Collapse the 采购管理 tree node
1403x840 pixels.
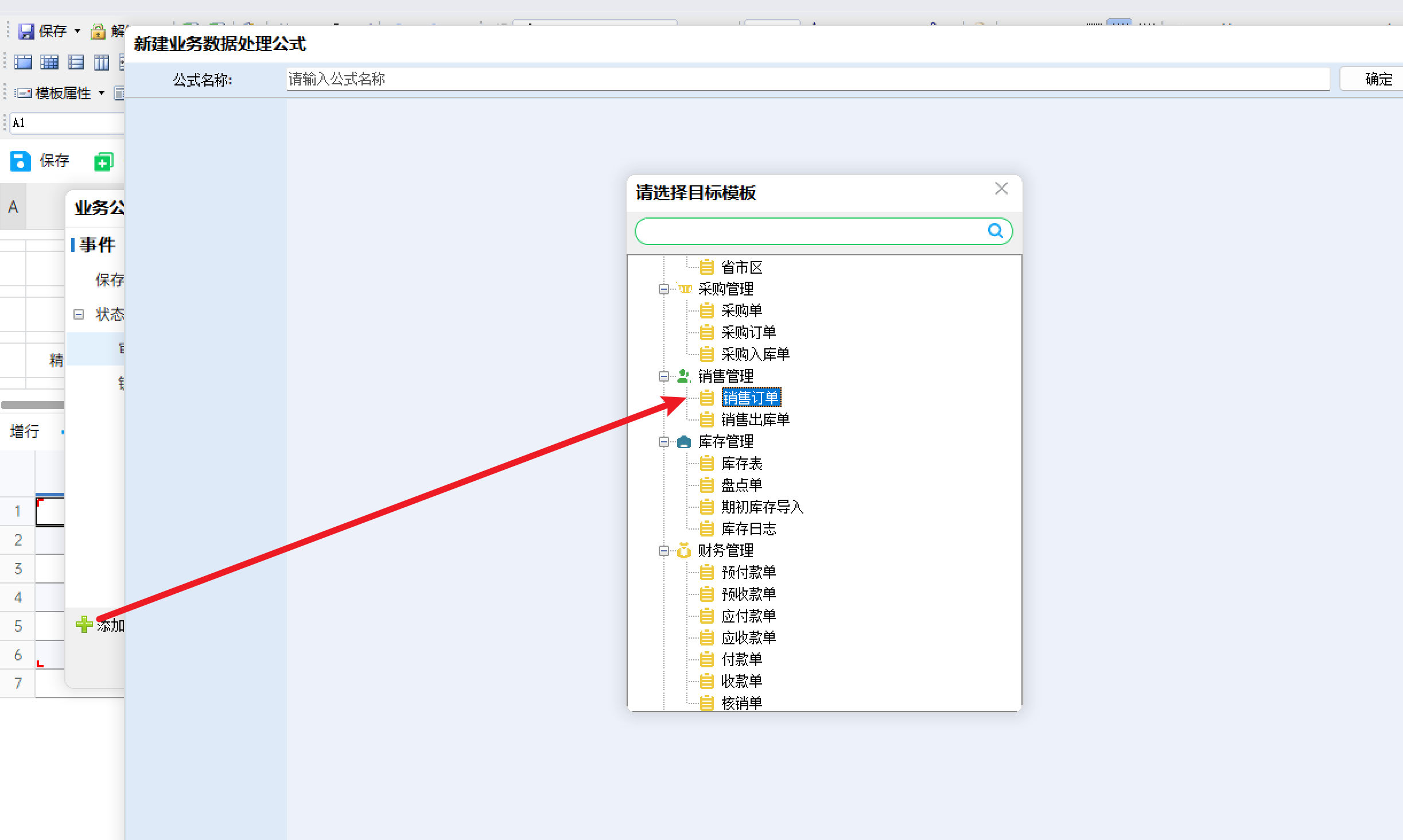click(663, 289)
